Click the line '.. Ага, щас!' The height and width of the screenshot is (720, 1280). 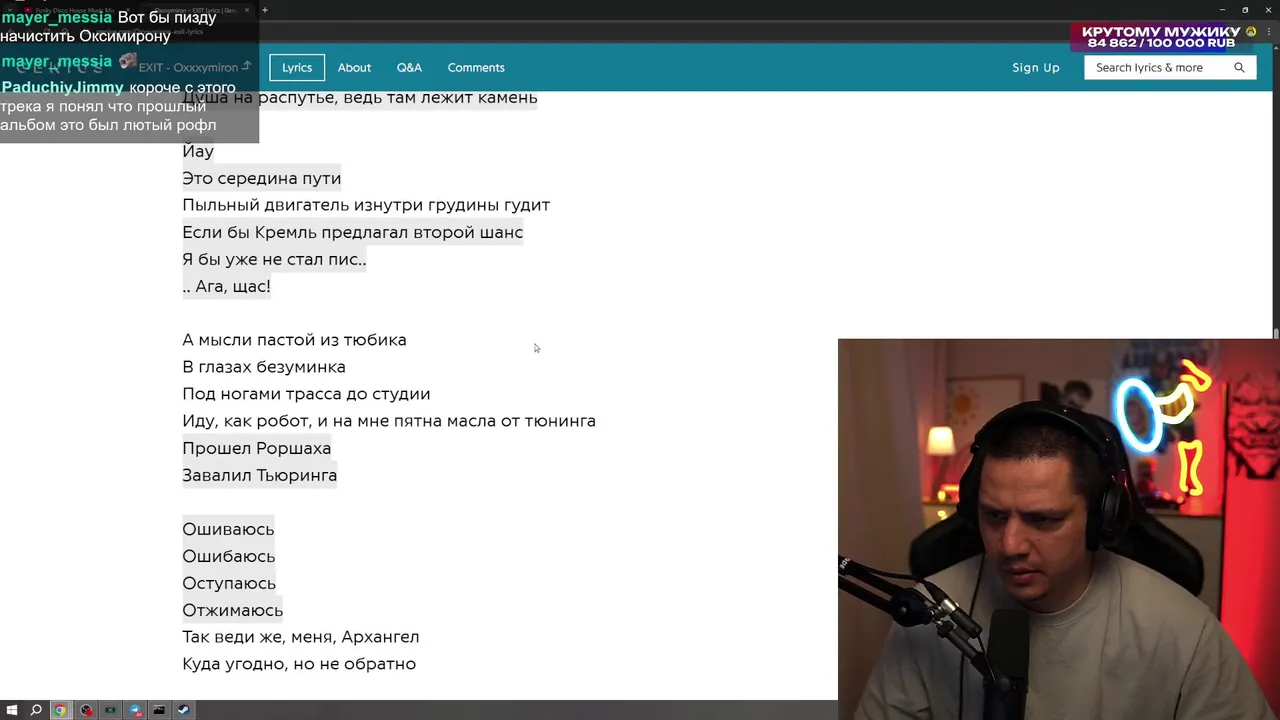[226, 286]
